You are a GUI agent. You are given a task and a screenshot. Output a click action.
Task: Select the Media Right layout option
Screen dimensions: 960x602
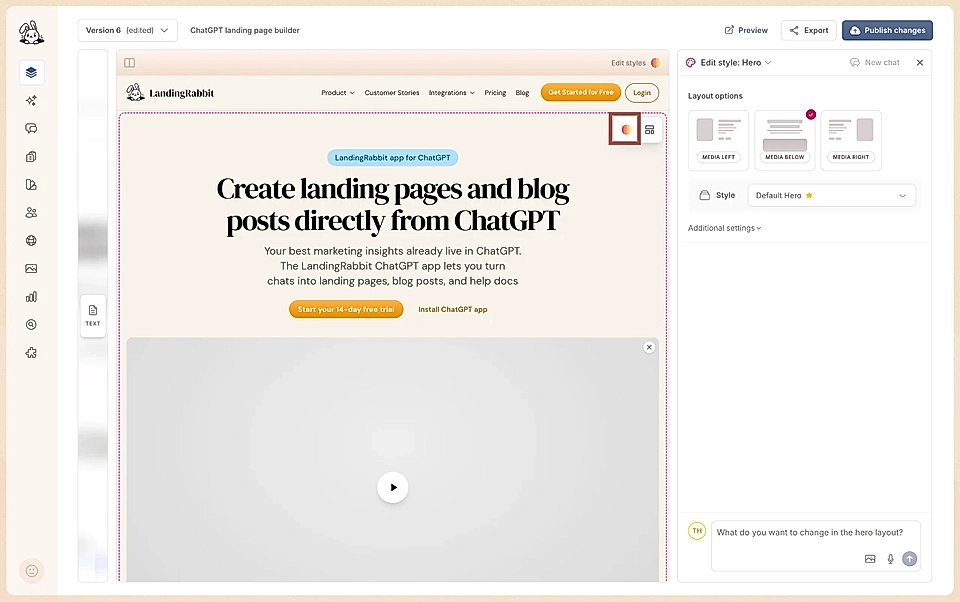[850, 140]
